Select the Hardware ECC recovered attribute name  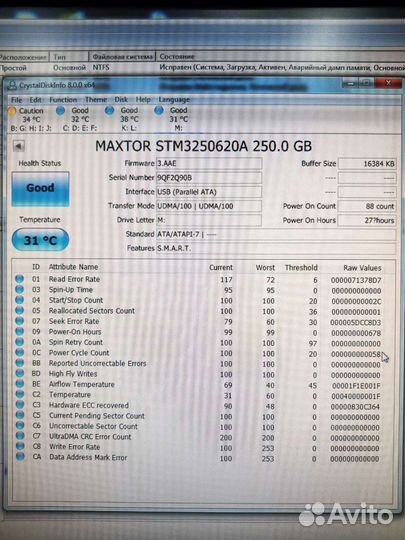tap(89, 405)
